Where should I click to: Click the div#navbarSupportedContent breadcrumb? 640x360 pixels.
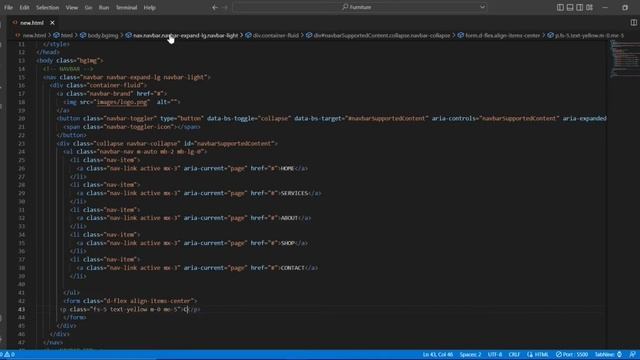(382, 36)
